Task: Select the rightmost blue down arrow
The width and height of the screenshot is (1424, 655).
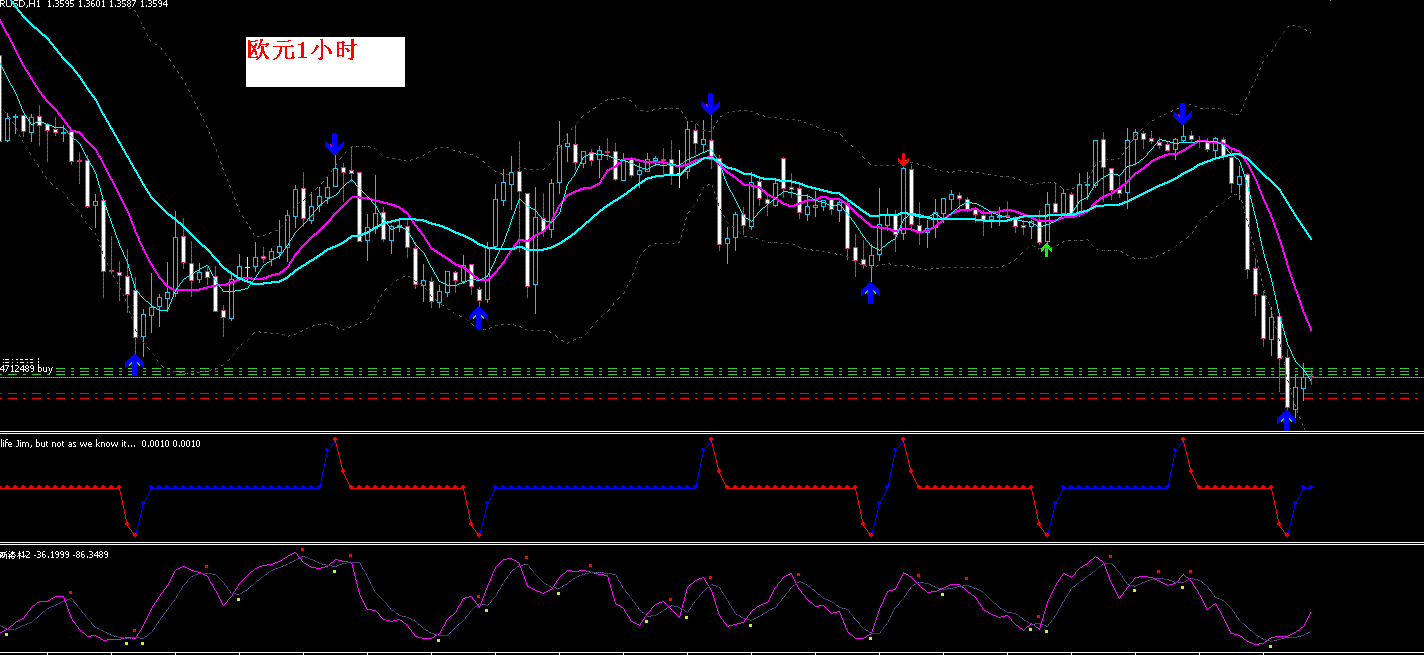Action: pyautogui.click(x=1183, y=114)
